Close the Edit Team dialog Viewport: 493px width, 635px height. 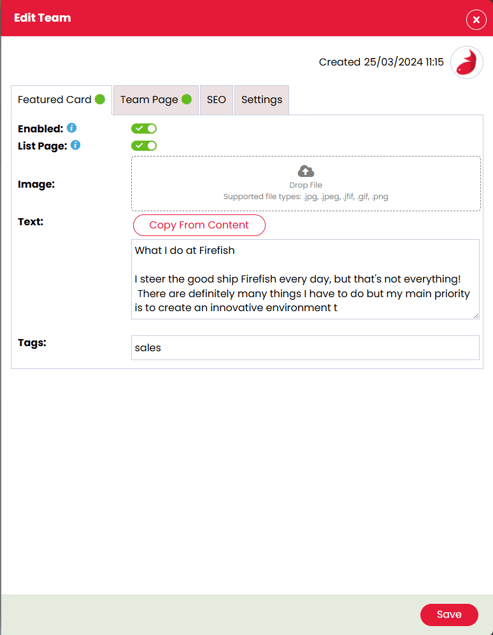coord(476,19)
